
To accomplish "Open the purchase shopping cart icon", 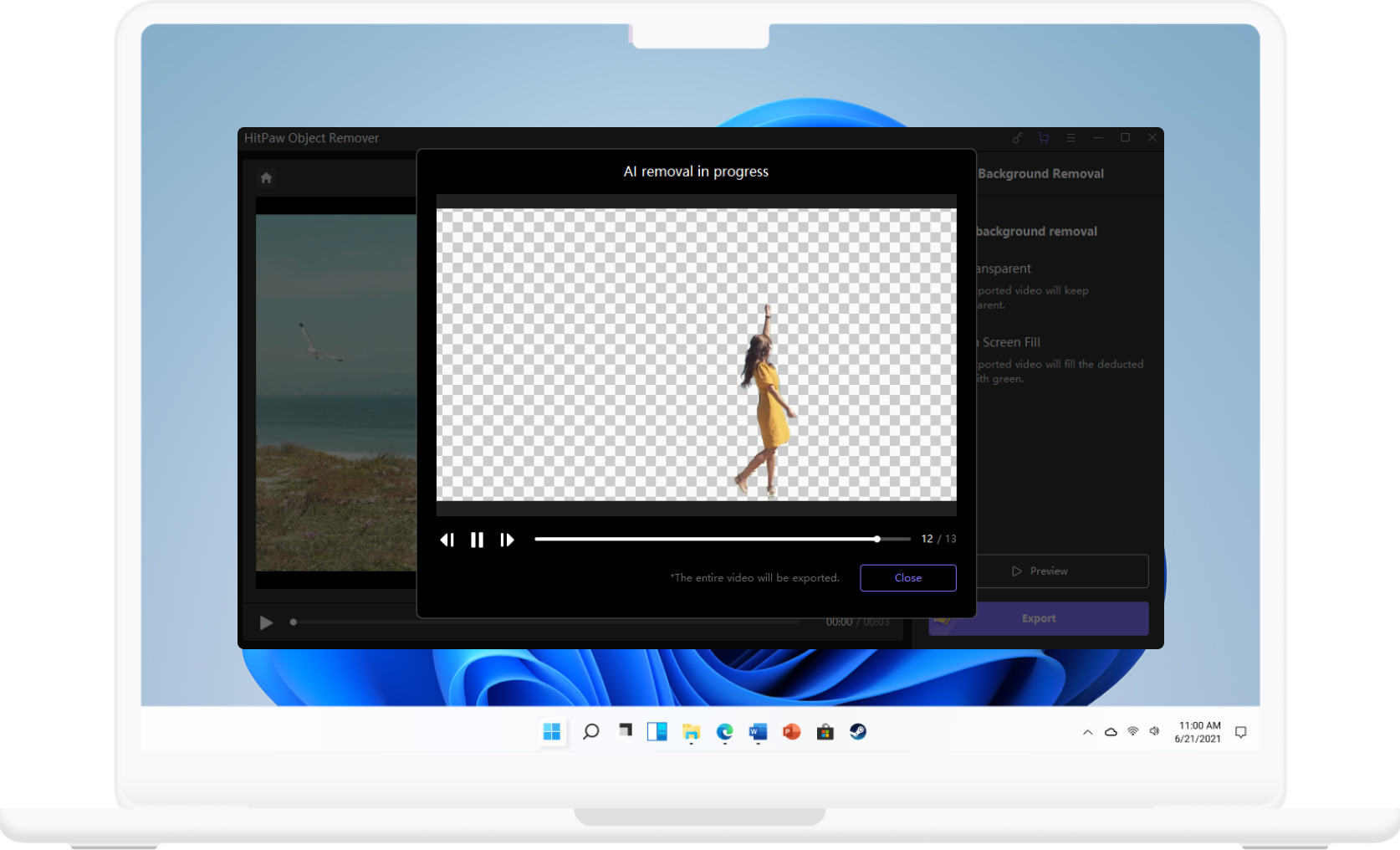I will [x=1043, y=137].
